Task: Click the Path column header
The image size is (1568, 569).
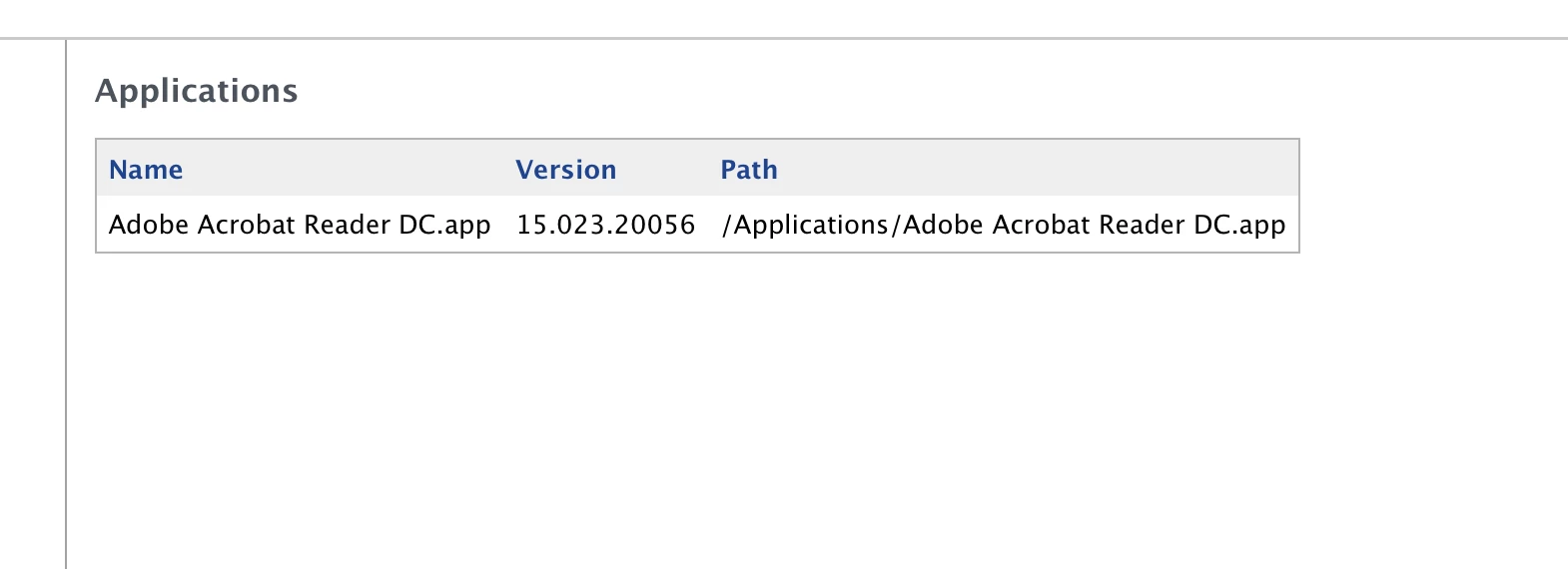Action: coord(749,170)
